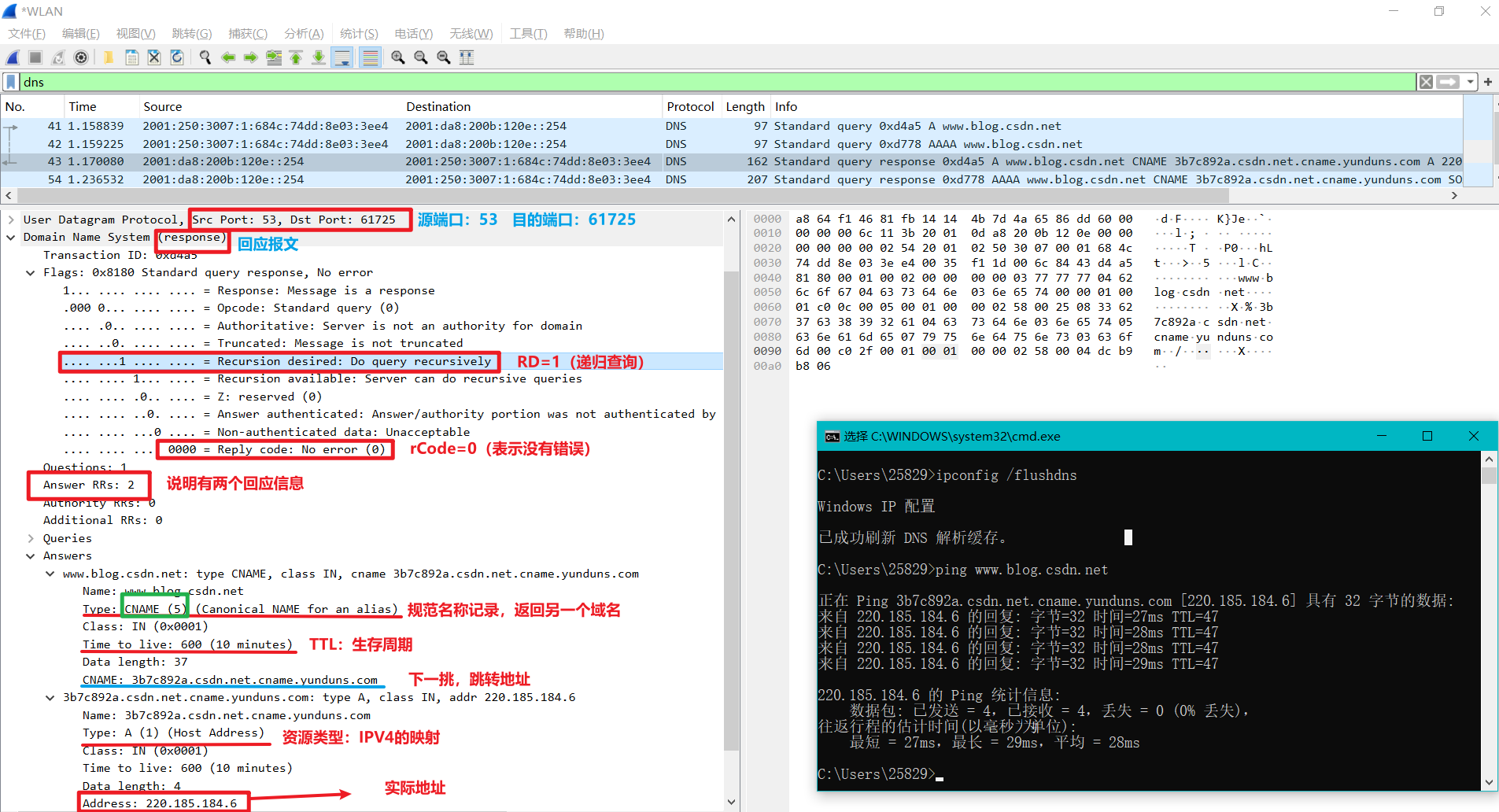Screen dimensions: 1499x812
Task: Jump to the first packet icon
Action: (x=296, y=57)
